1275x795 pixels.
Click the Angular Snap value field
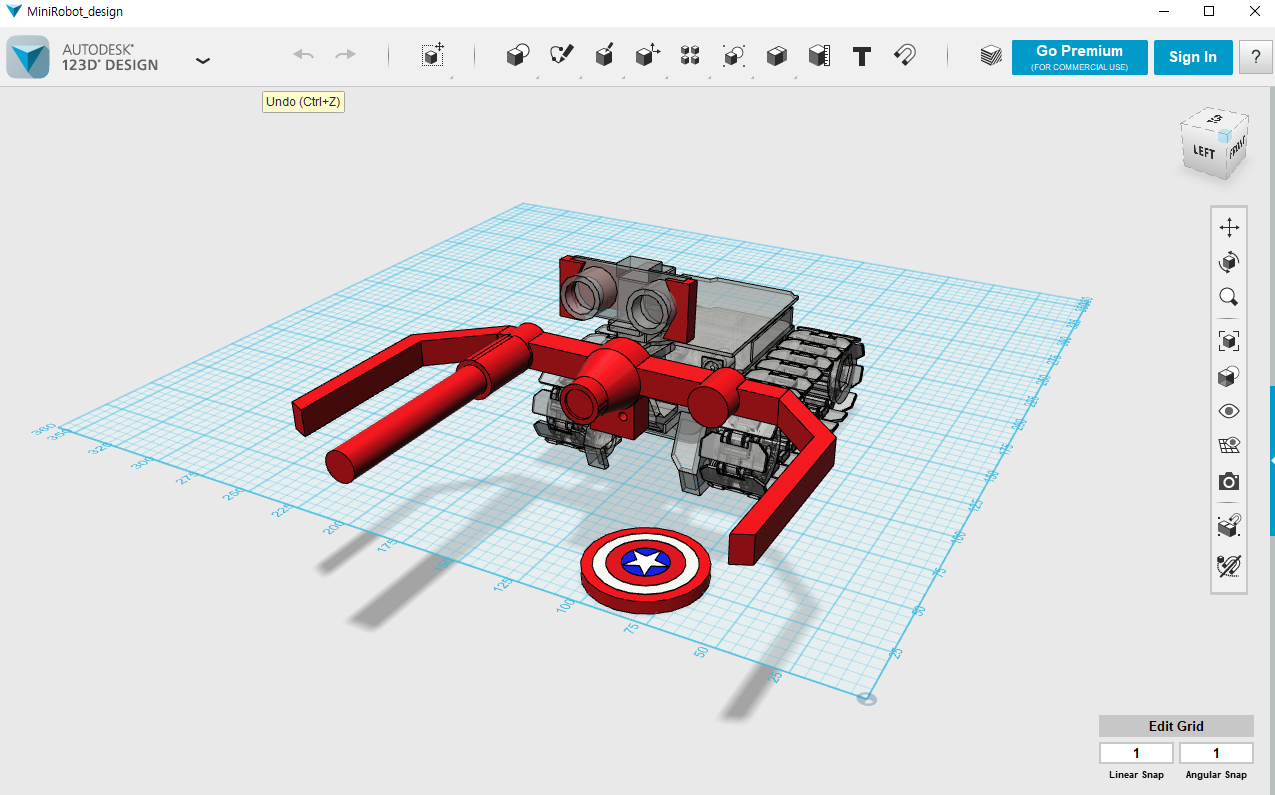(1216, 753)
